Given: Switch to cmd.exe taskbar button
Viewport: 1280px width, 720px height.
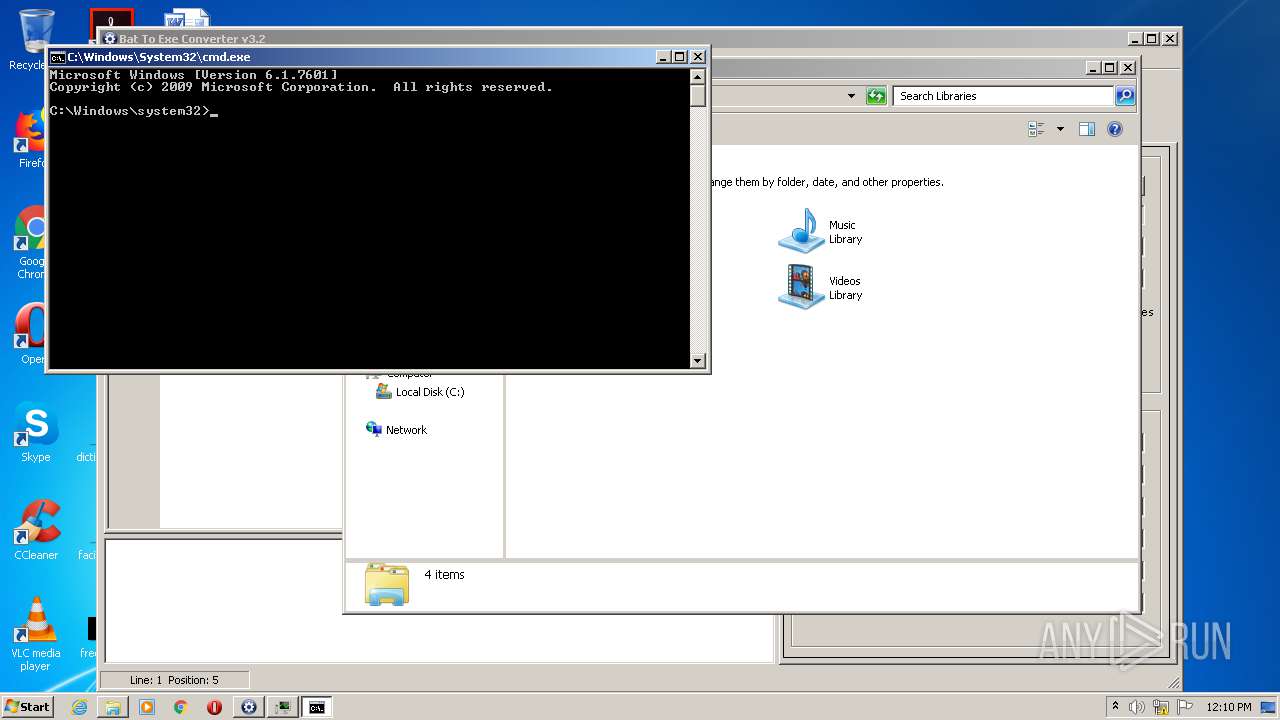Looking at the screenshot, I should click(316, 707).
